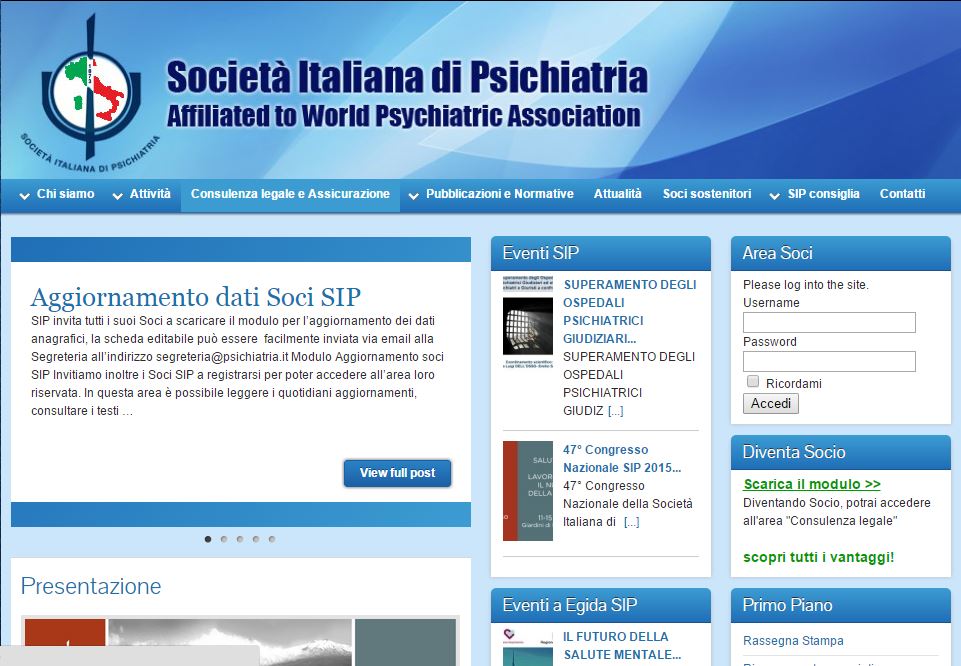Click the Presentazione section heading
The image size is (961, 666).
click(91, 586)
